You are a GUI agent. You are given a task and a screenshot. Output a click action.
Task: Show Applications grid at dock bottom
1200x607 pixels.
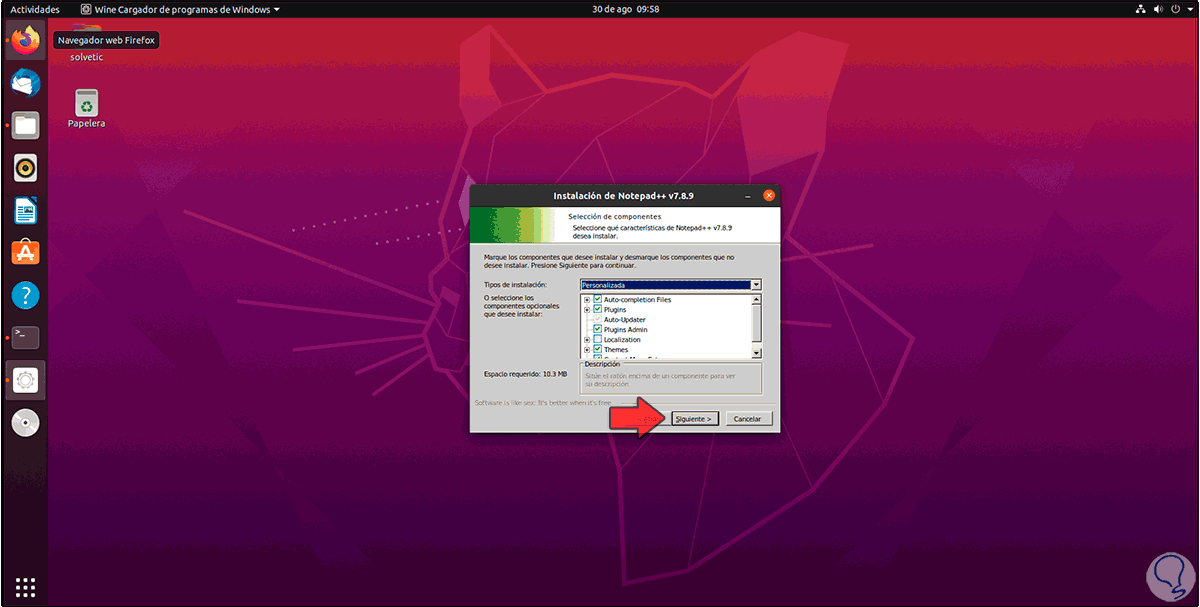pyautogui.click(x=26, y=587)
